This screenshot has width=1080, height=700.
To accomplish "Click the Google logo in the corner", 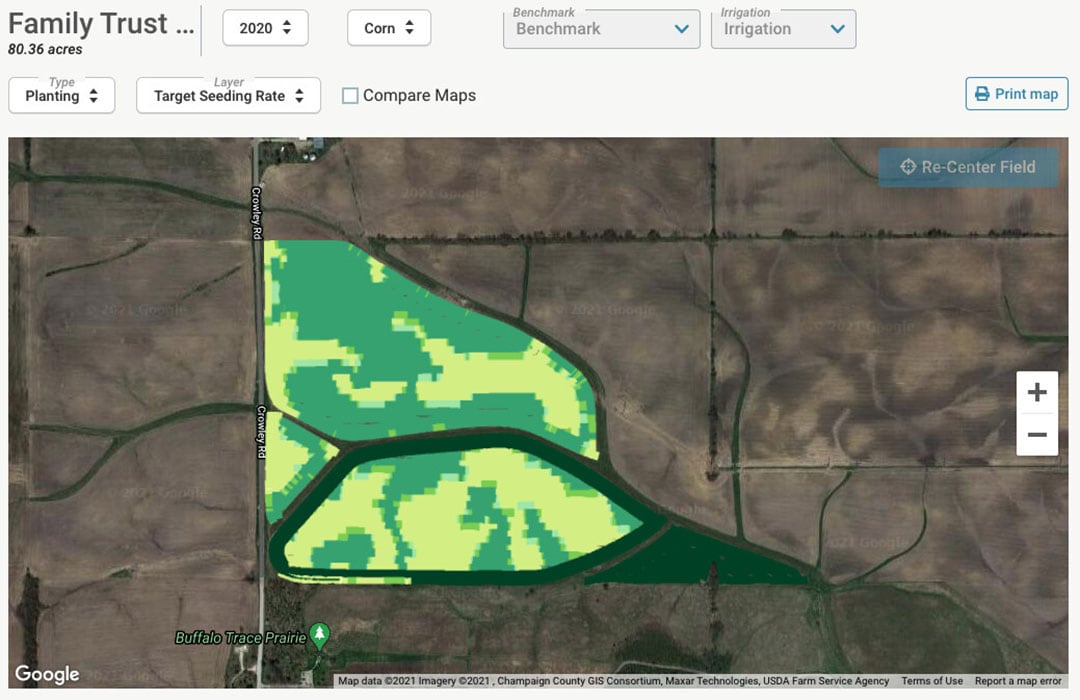I will 45,674.
